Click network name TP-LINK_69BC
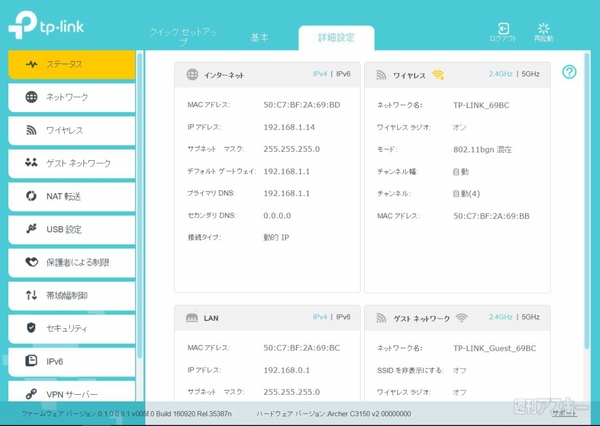Image resolution: width=600 pixels, height=426 pixels. (x=481, y=105)
